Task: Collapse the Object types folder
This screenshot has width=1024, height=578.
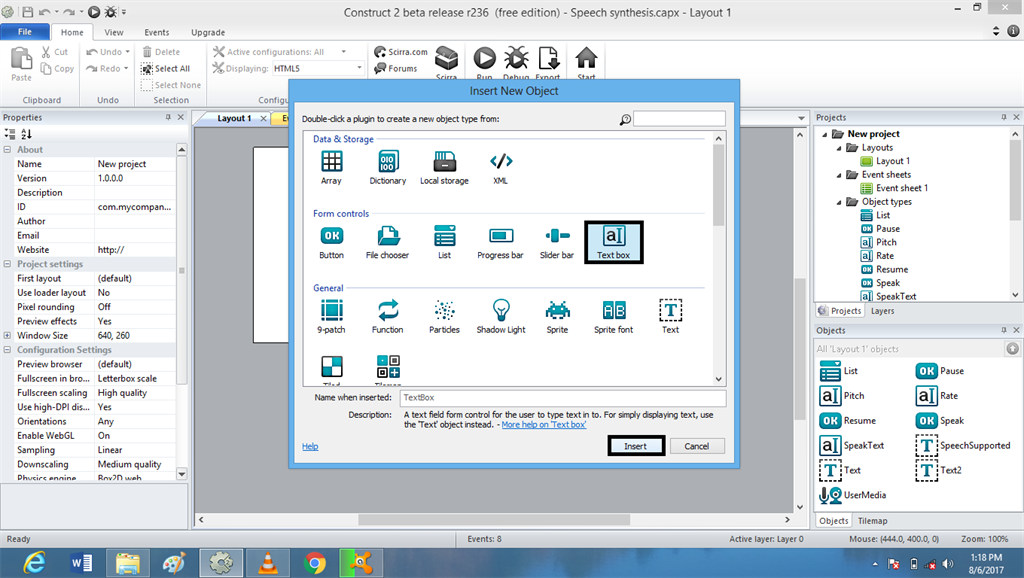Action: [839, 202]
